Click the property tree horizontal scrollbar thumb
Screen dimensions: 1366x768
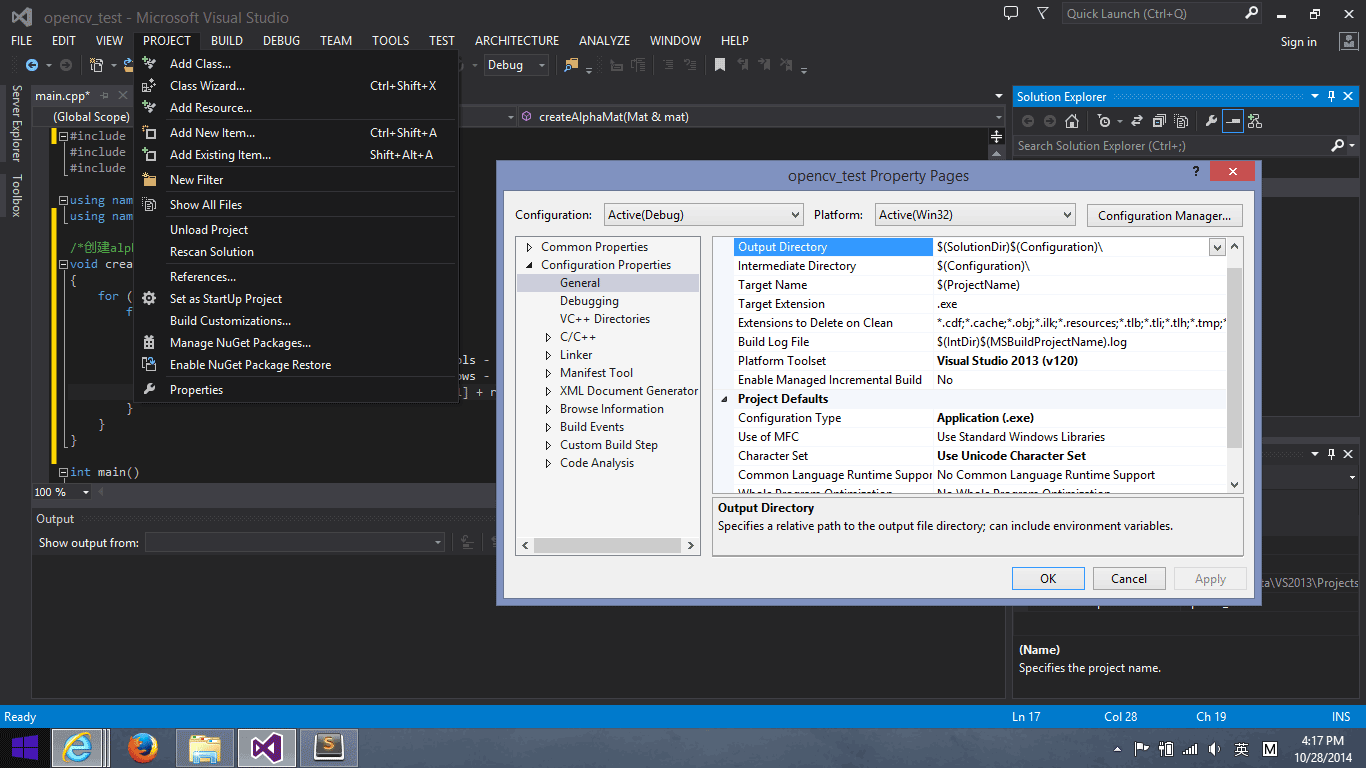[605, 546]
